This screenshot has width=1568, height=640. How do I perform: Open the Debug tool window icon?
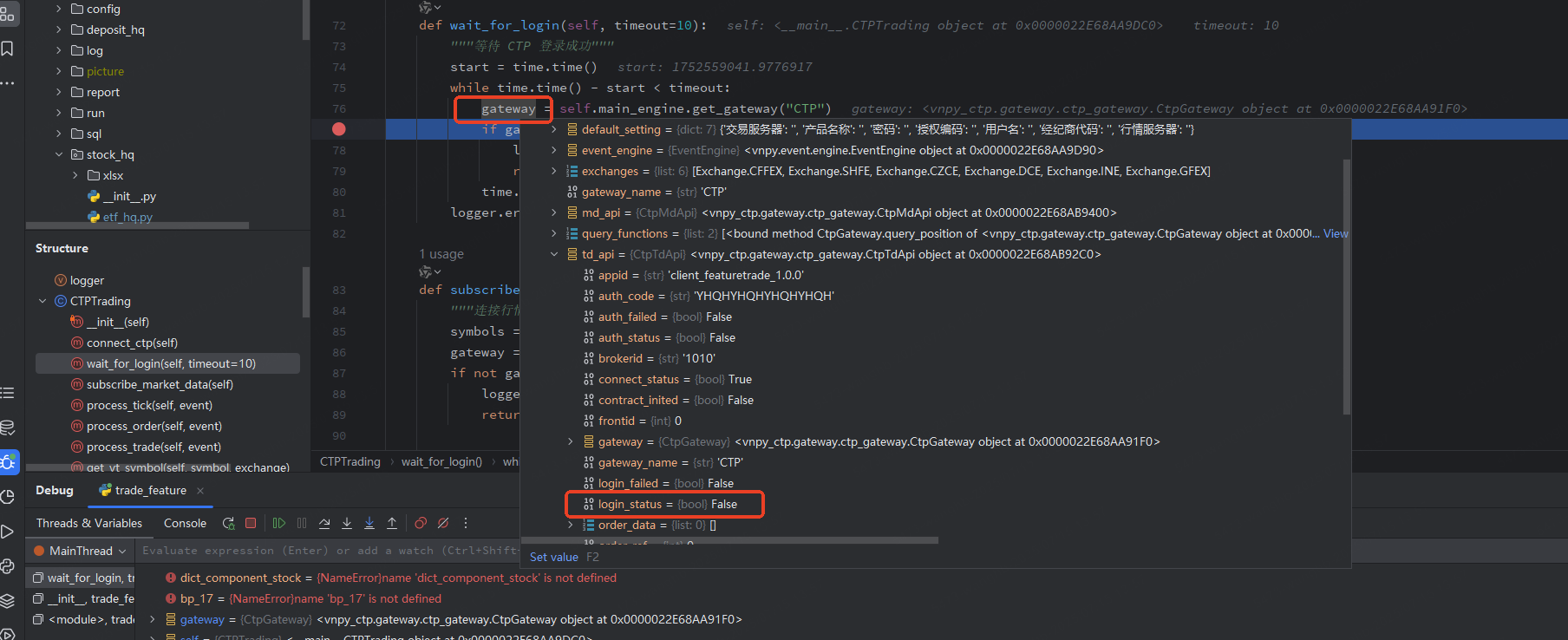click(9, 462)
